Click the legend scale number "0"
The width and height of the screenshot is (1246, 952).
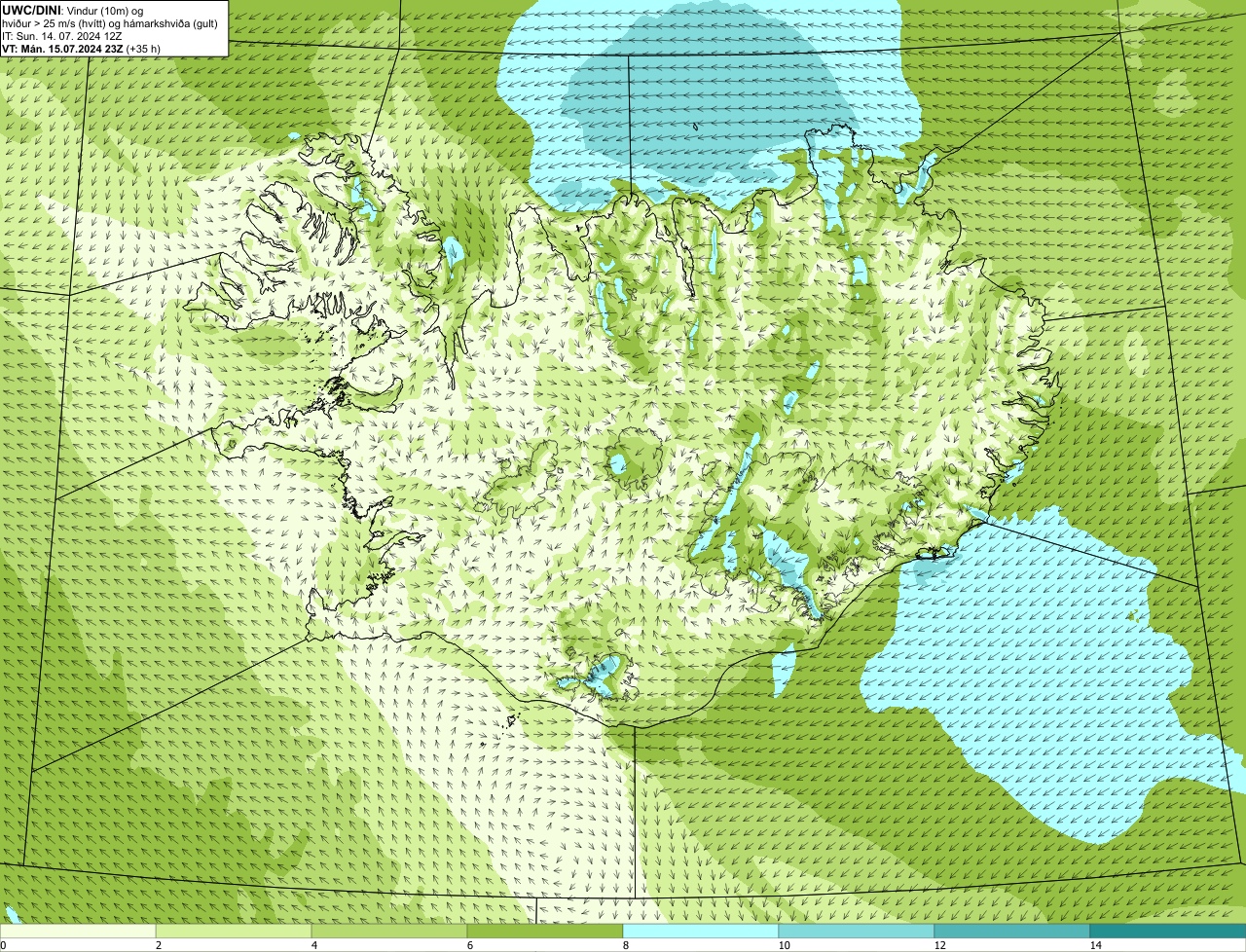[x=4, y=945]
